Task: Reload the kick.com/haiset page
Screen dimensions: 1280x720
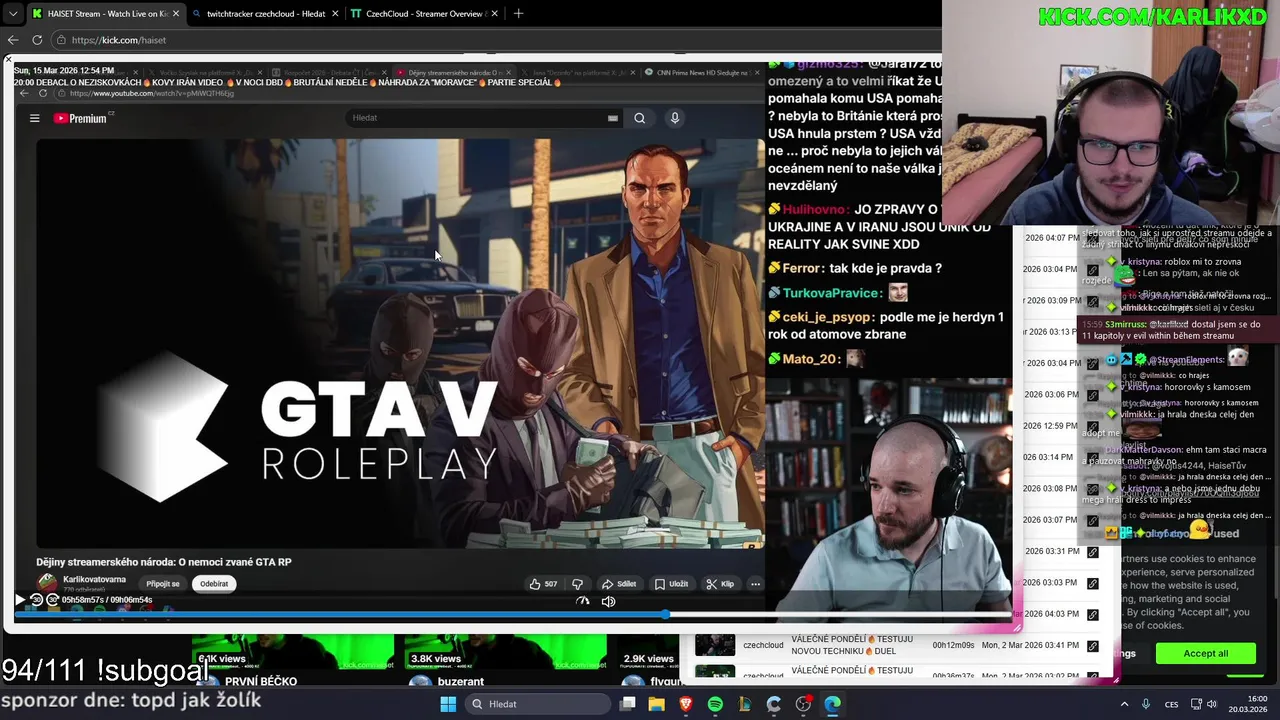Action: [x=37, y=40]
